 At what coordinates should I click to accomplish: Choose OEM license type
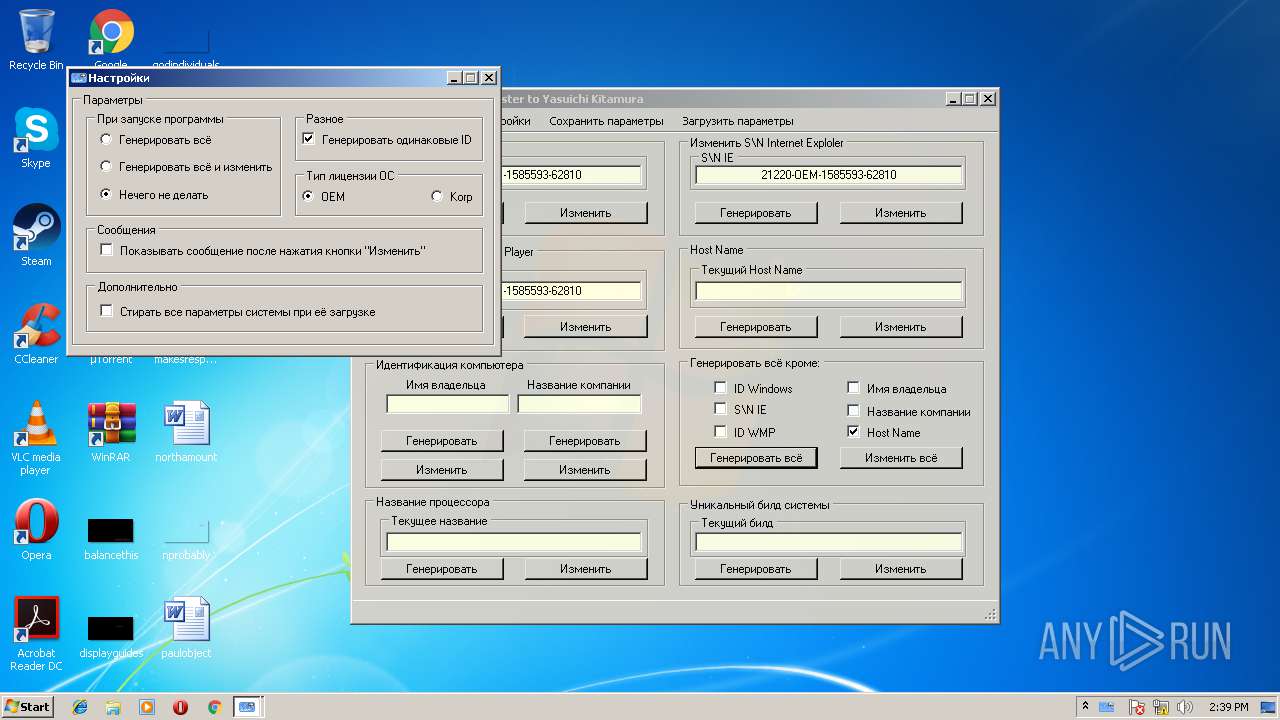(308, 196)
